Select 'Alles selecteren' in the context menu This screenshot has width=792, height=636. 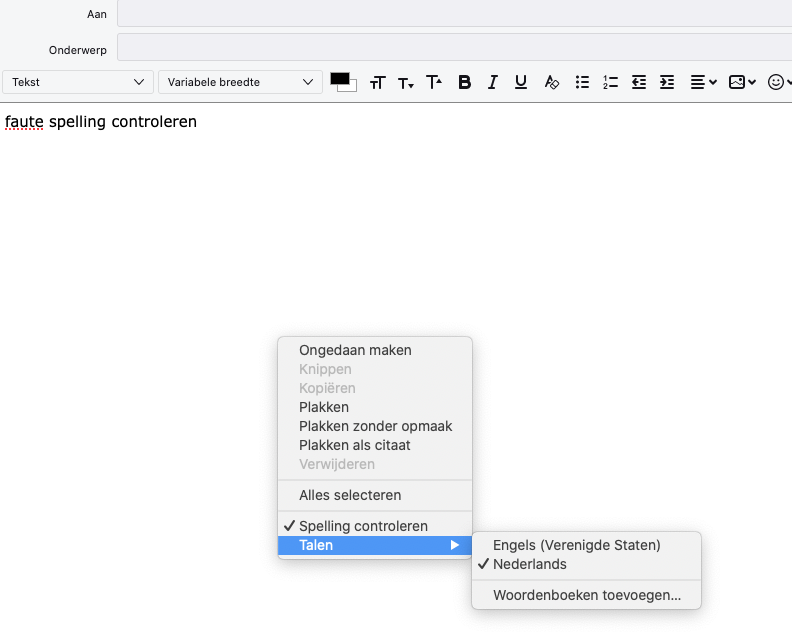click(x=350, y=495)
